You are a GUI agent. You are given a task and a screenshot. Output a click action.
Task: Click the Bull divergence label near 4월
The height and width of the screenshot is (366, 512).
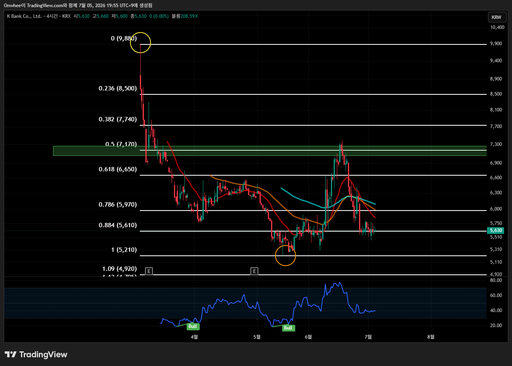click(193, 326)
